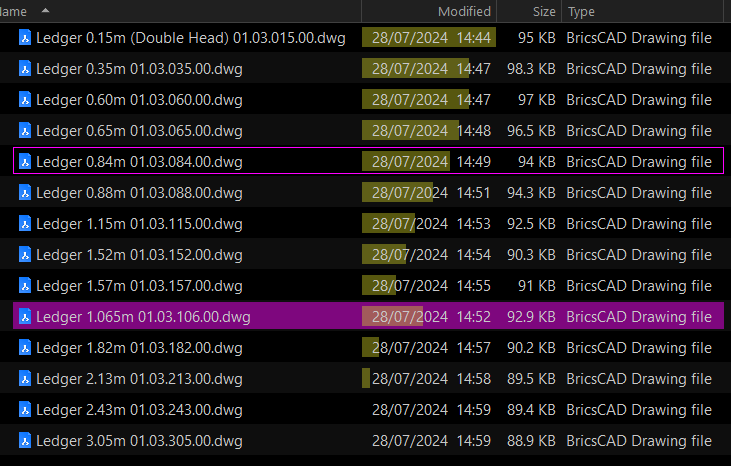Click the Ledger 0.60m dwg file icon
Image resolution: width=731 pixels, height=466 pixels.
[25, 100]
